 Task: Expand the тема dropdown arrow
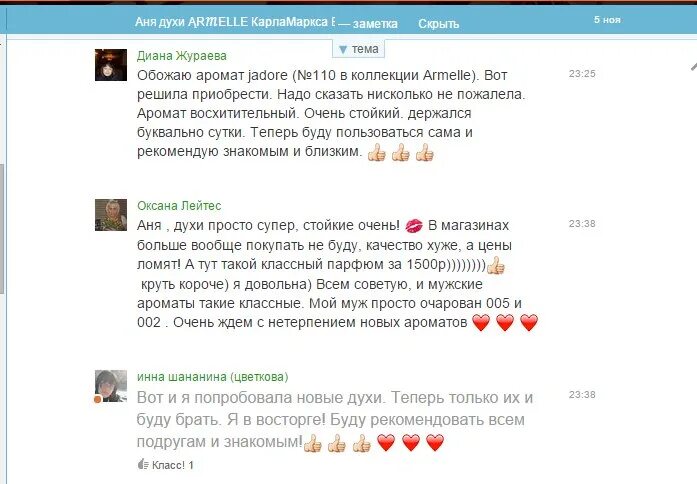coord(343,49)
